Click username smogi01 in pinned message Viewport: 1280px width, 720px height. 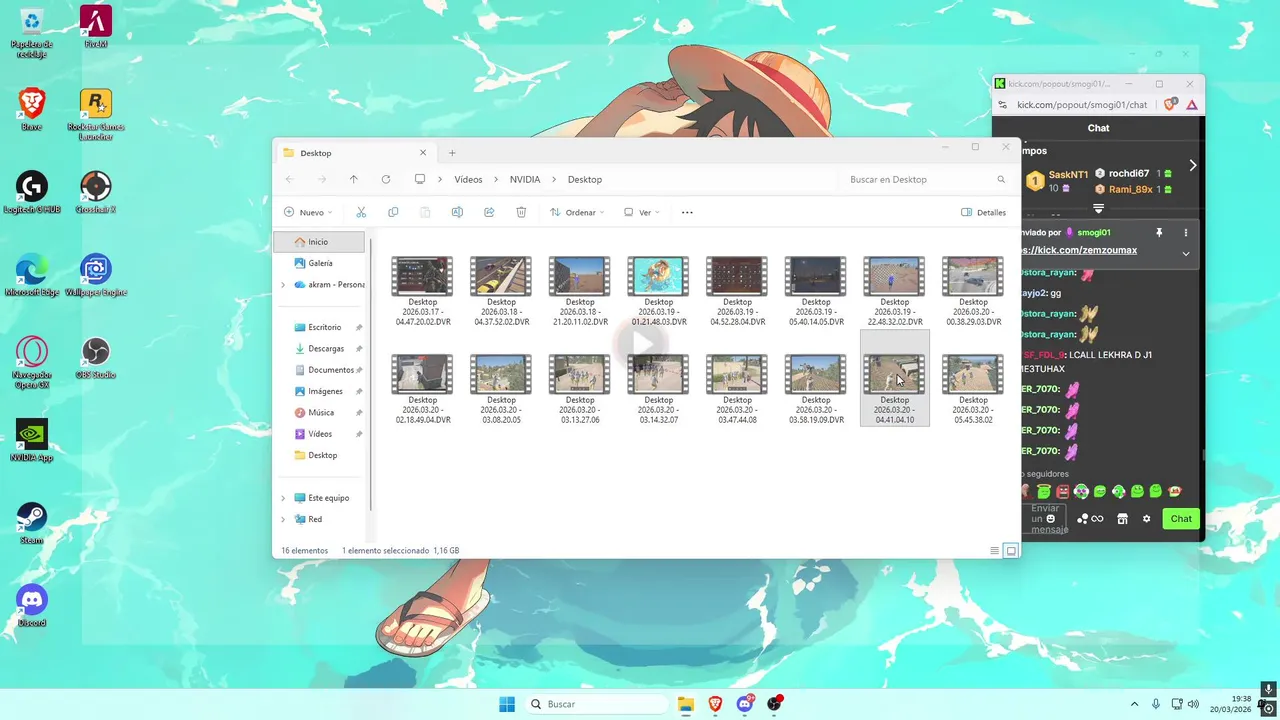[x=1094, y=232]
